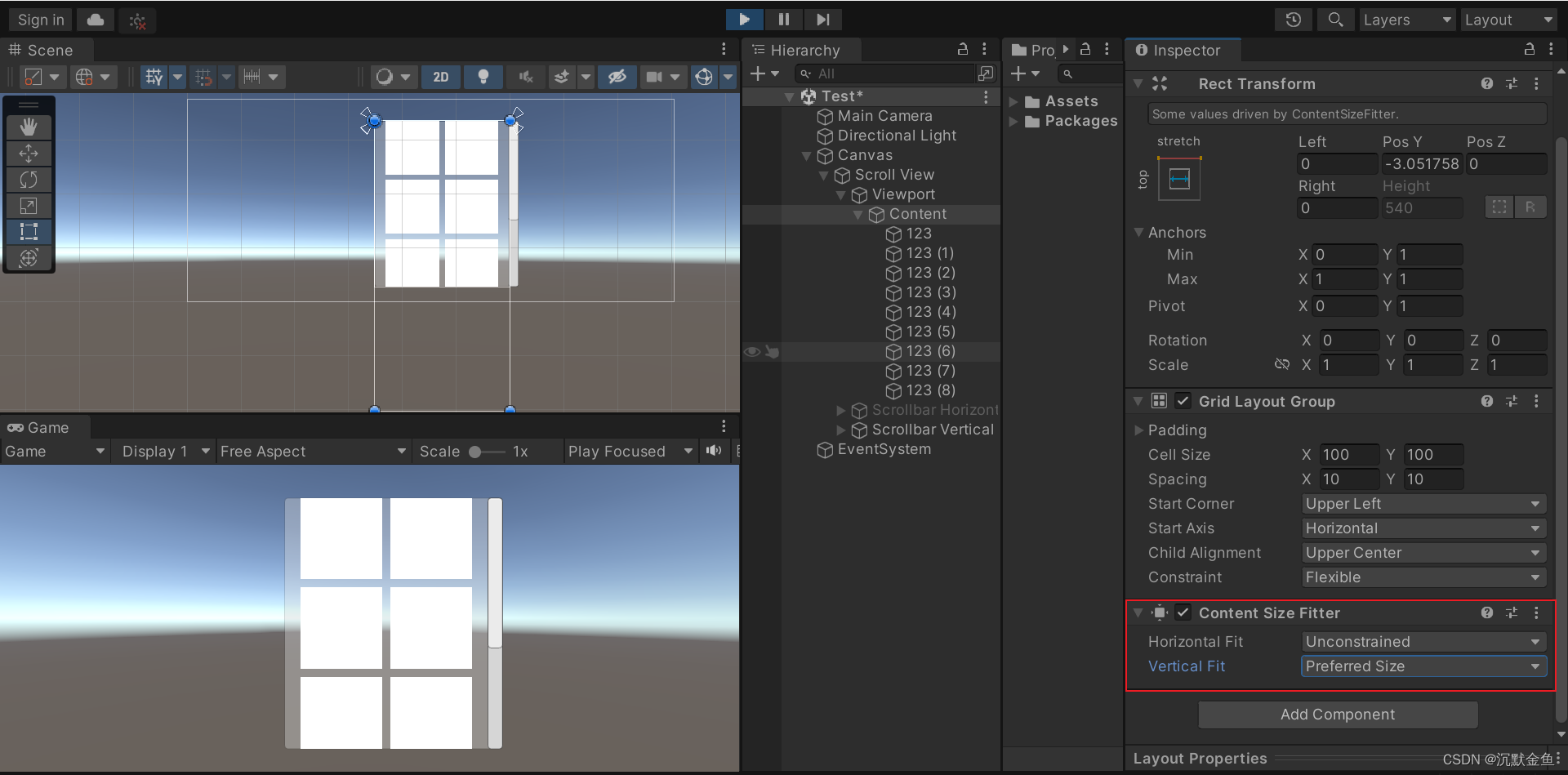The image size is (1568, 775).
Task: Open Start Corner dropdown
Action: click(x=1423, y=504)
